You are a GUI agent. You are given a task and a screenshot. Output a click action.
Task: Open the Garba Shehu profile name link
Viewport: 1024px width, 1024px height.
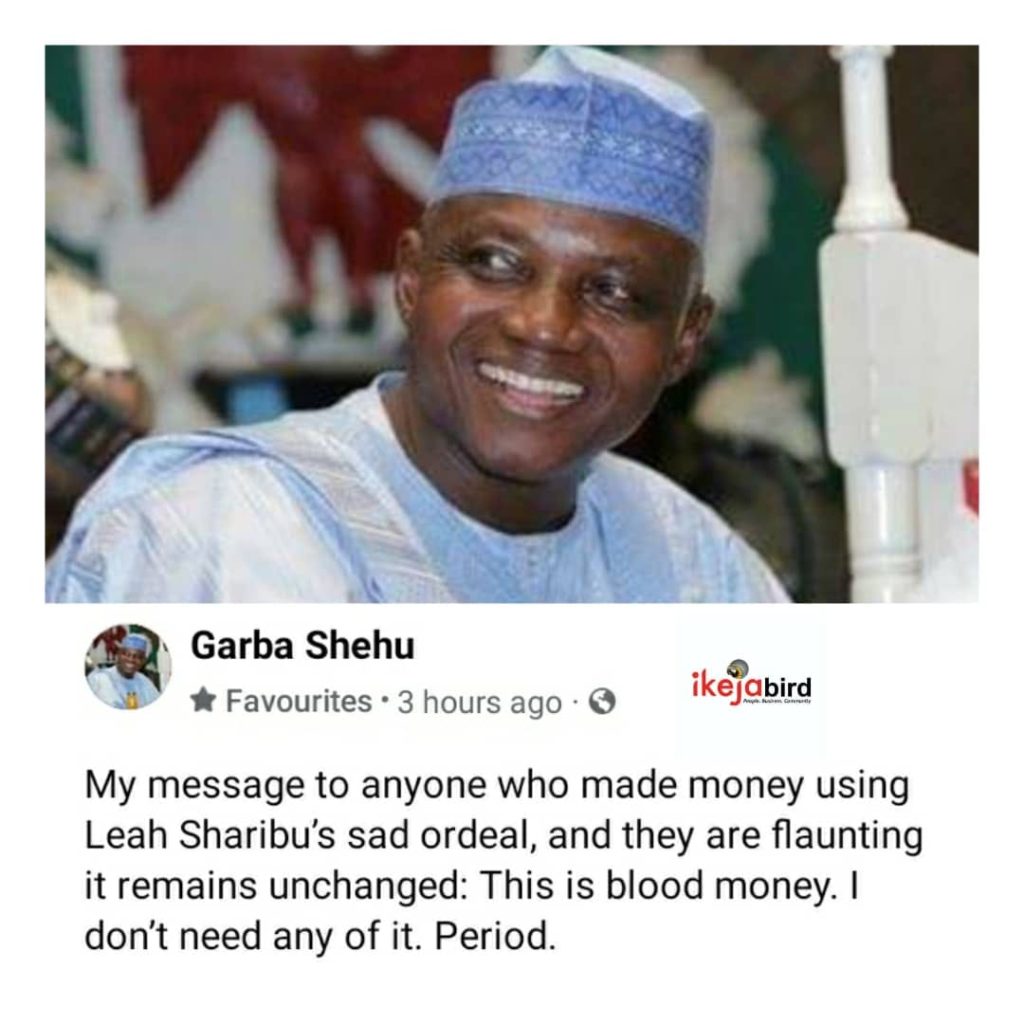point(302,646)
